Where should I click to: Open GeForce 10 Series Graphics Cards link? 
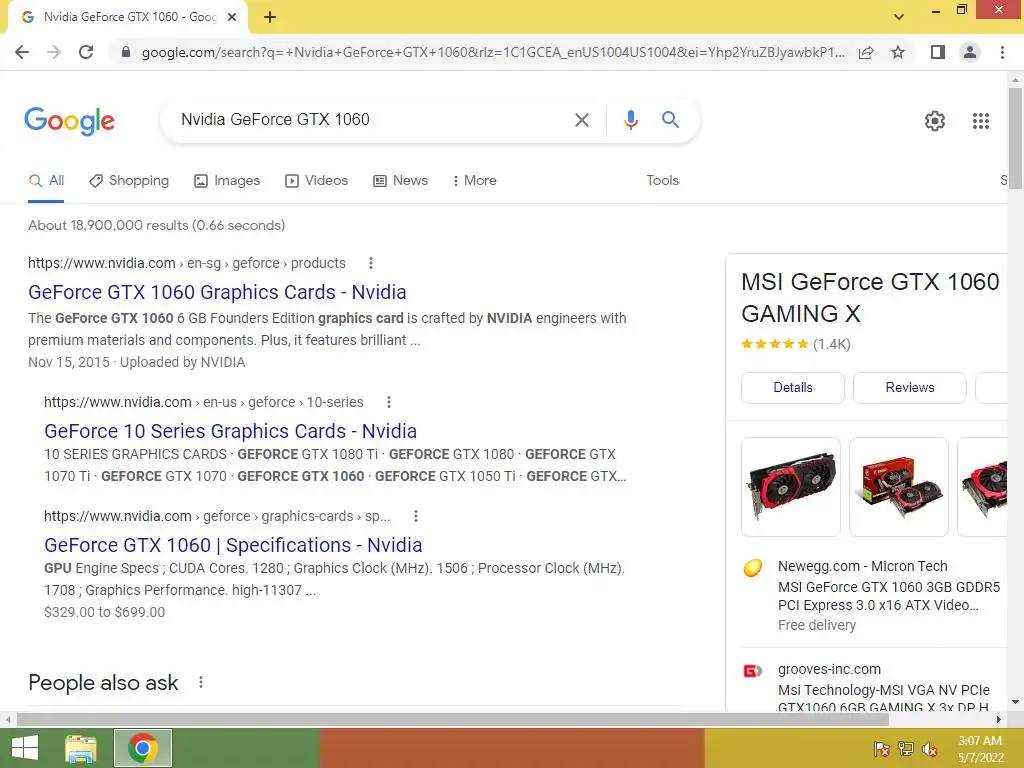(x=231, y=431)
